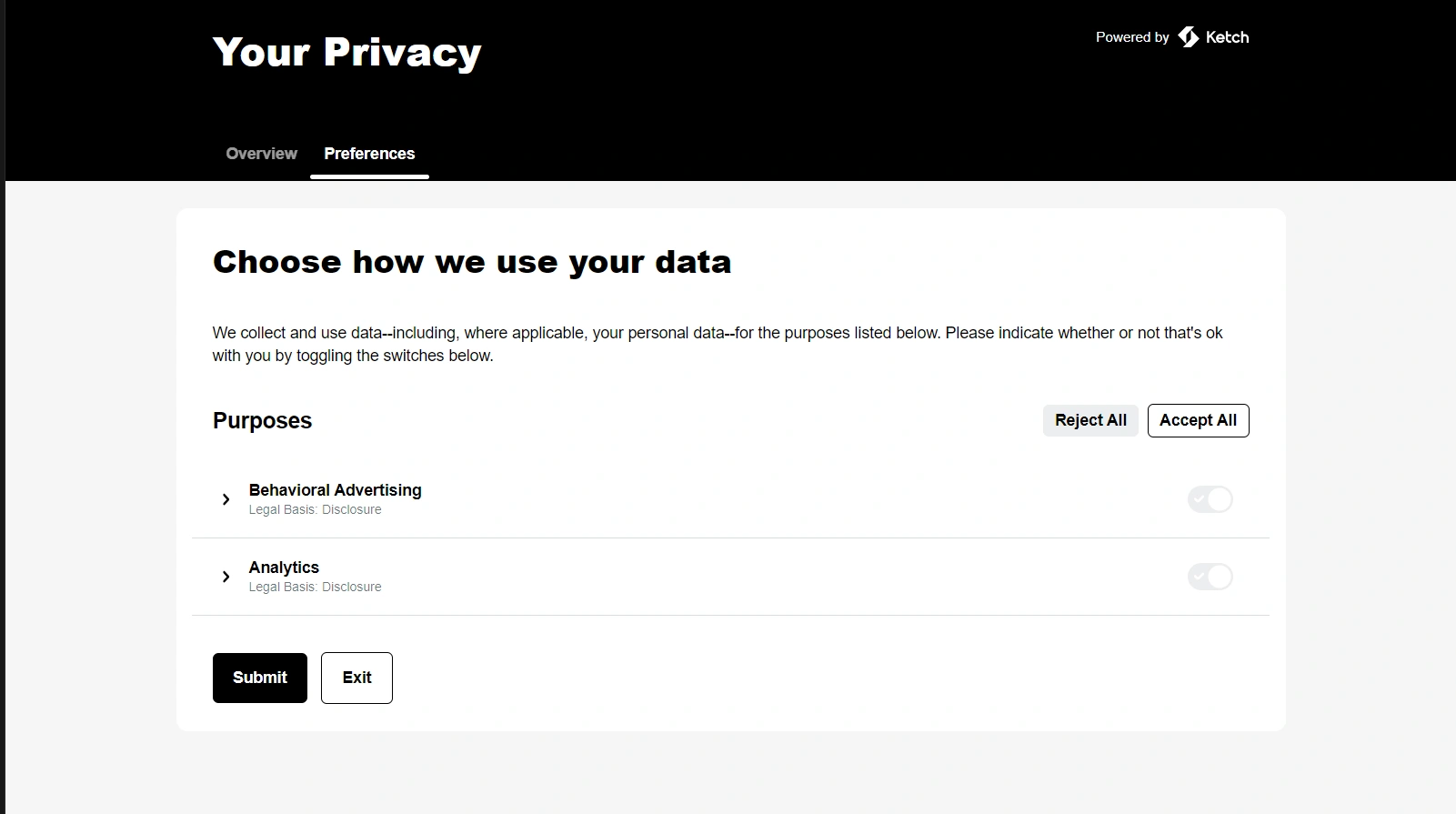Screen dimensions: 1456x814
Task: Click the data collection description paragraph
Action: tap(717, 344)
